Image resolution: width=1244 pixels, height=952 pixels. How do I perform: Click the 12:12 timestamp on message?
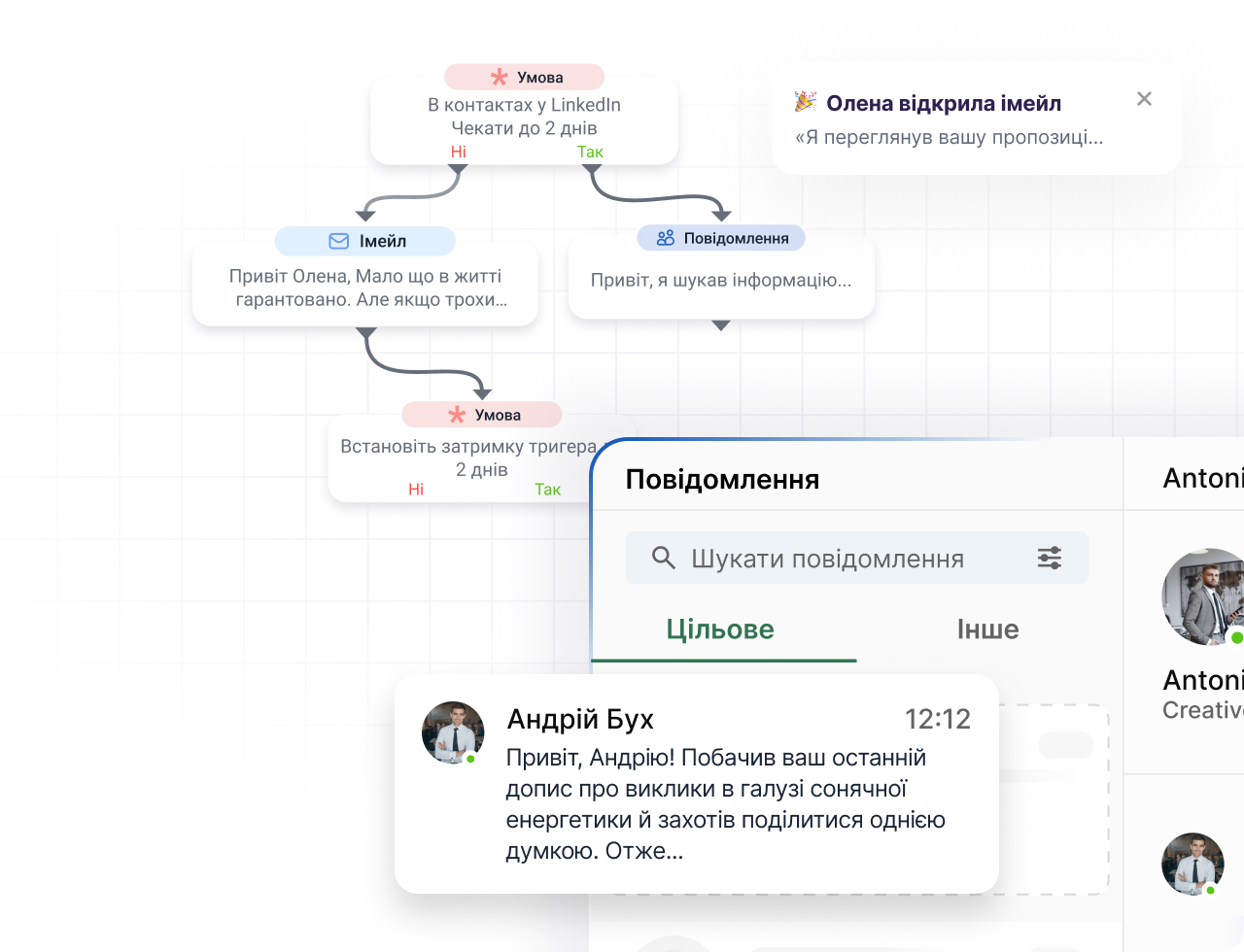coord(938,719)
